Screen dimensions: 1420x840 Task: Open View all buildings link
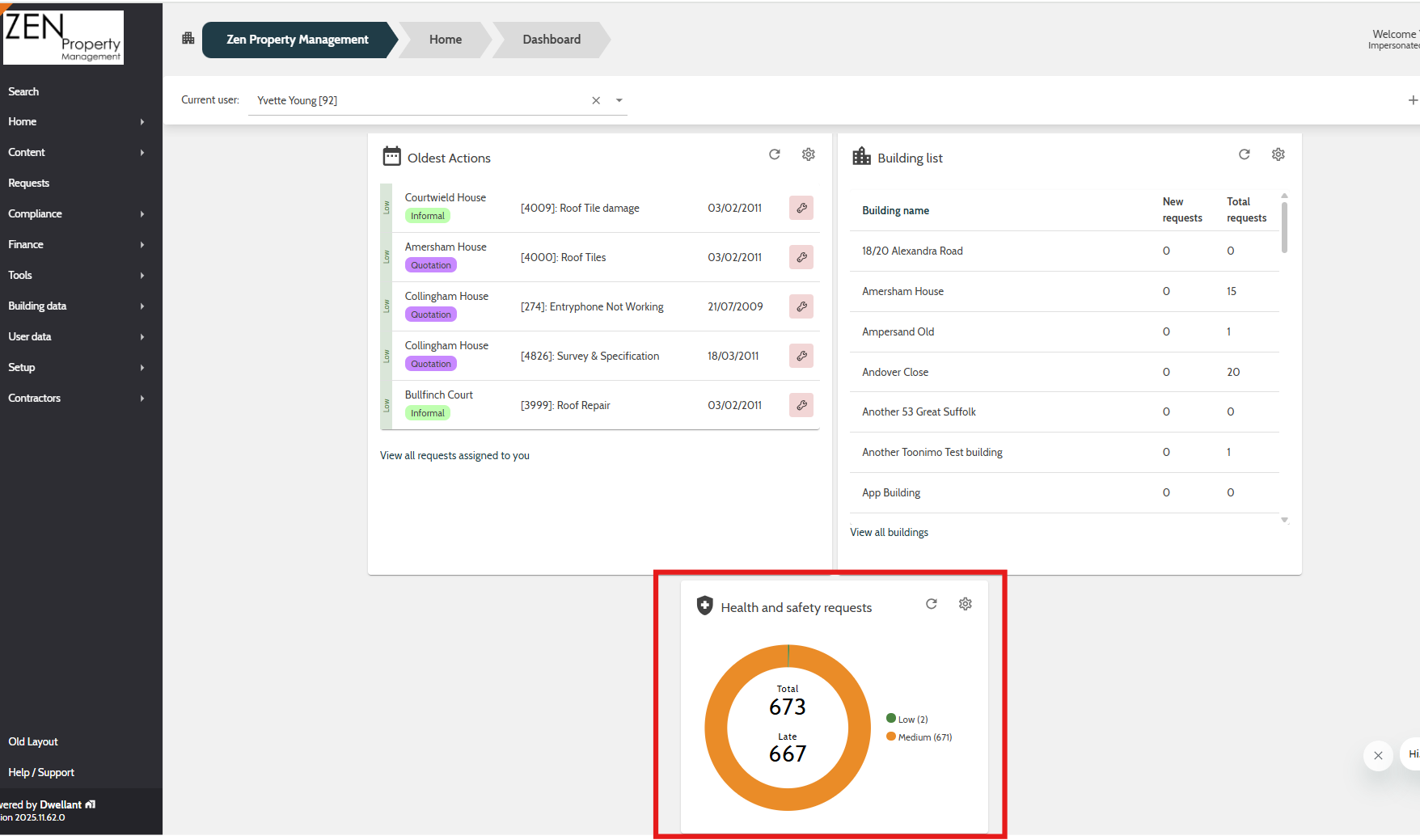point(889,532)
